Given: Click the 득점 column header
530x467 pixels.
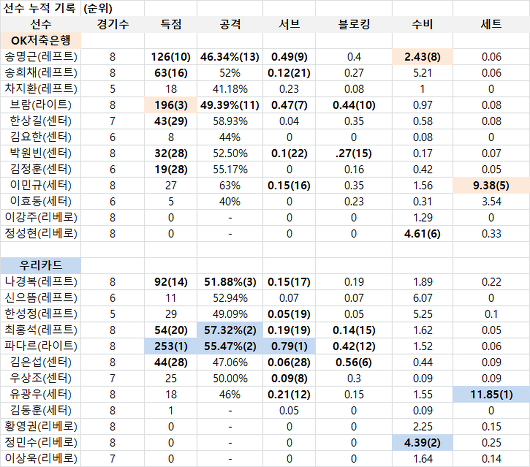Looking at the screenshot, I should point(171,24).
